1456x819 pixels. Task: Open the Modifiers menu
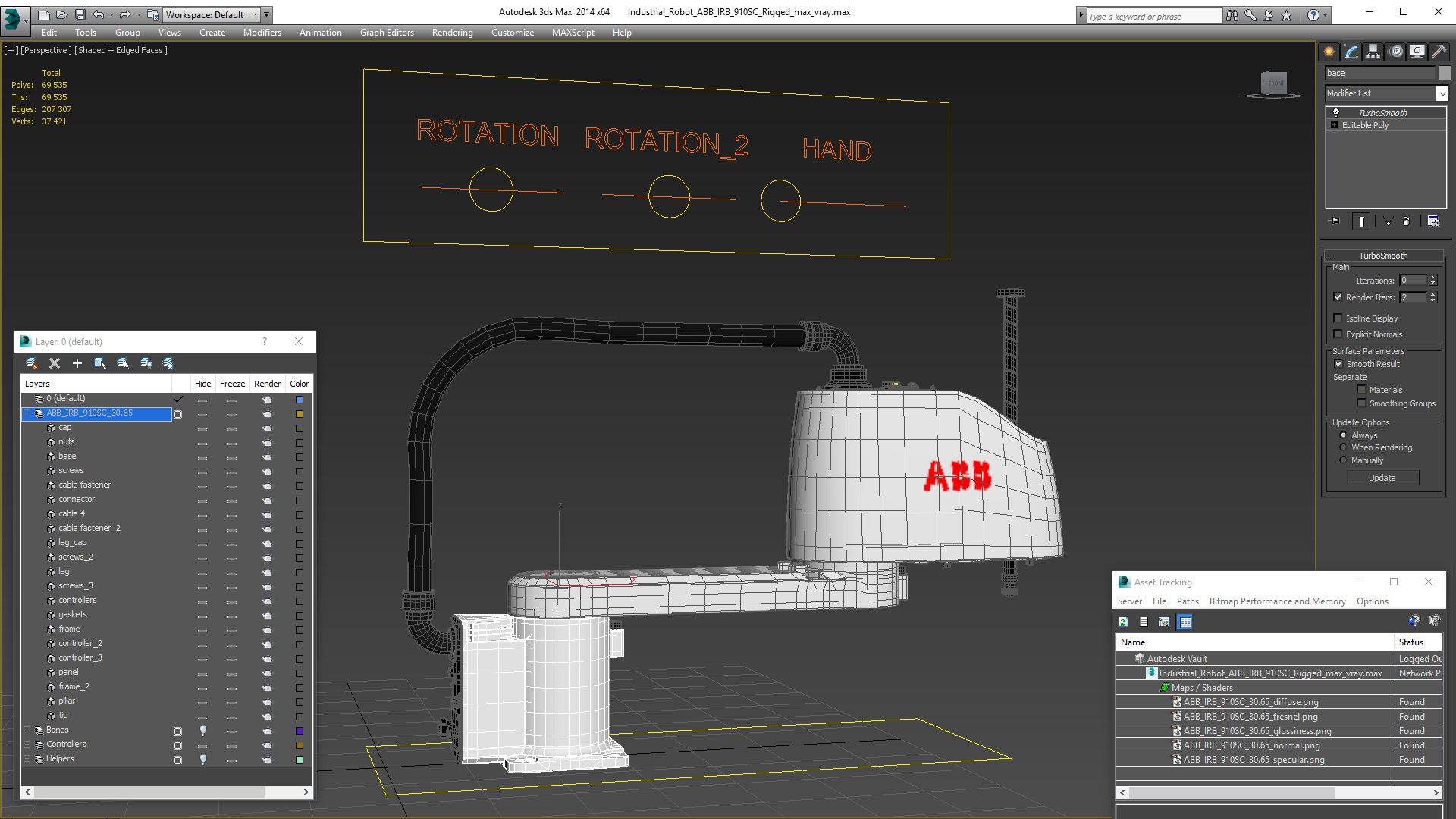pos(262,33)
